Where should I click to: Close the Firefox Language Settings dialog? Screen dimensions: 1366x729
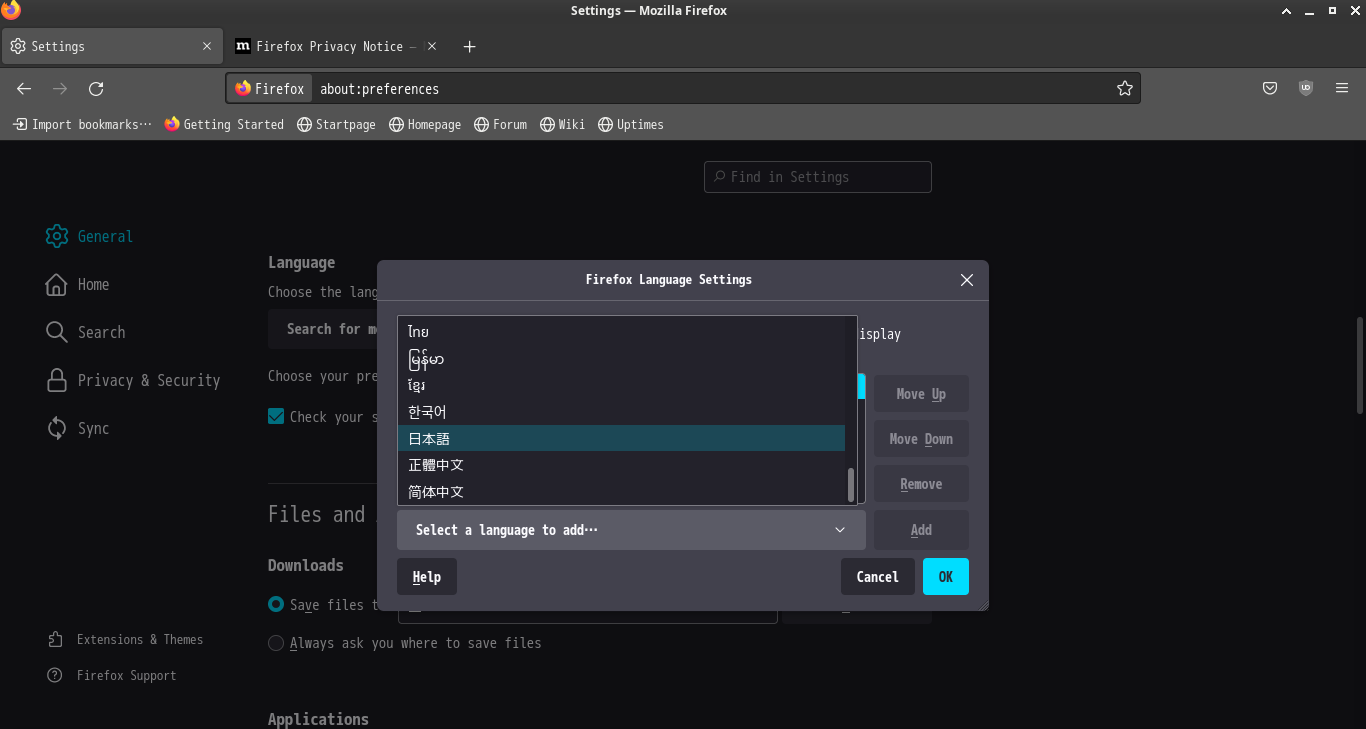pyautogui.click(x=967, y=280)
